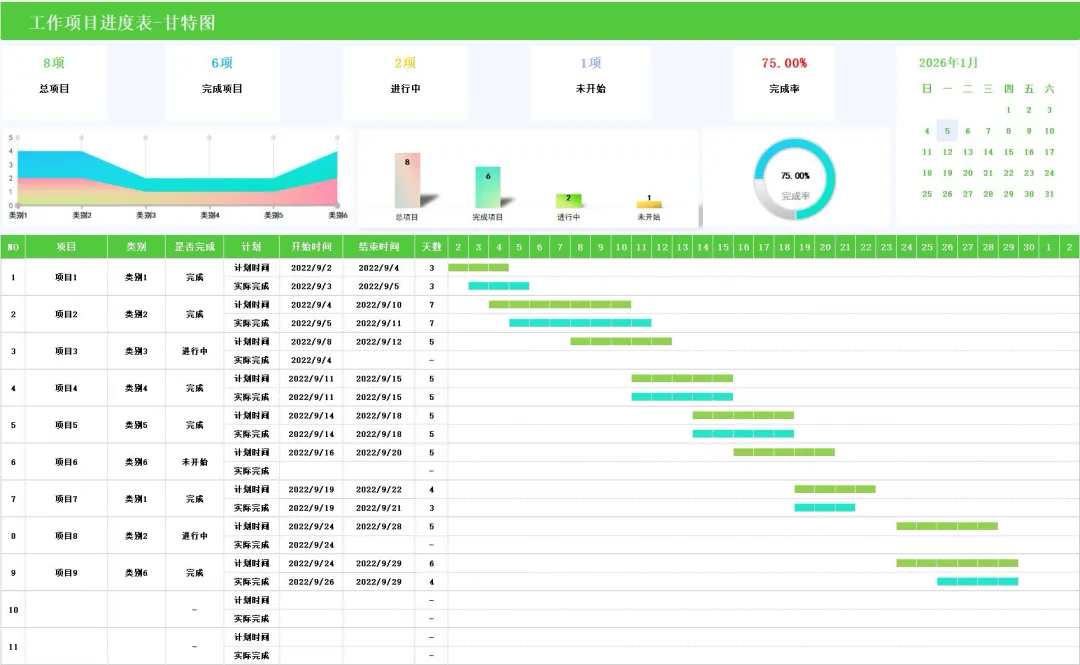
Task: Select the 未开始 bar showing 1
Action: 649,204
